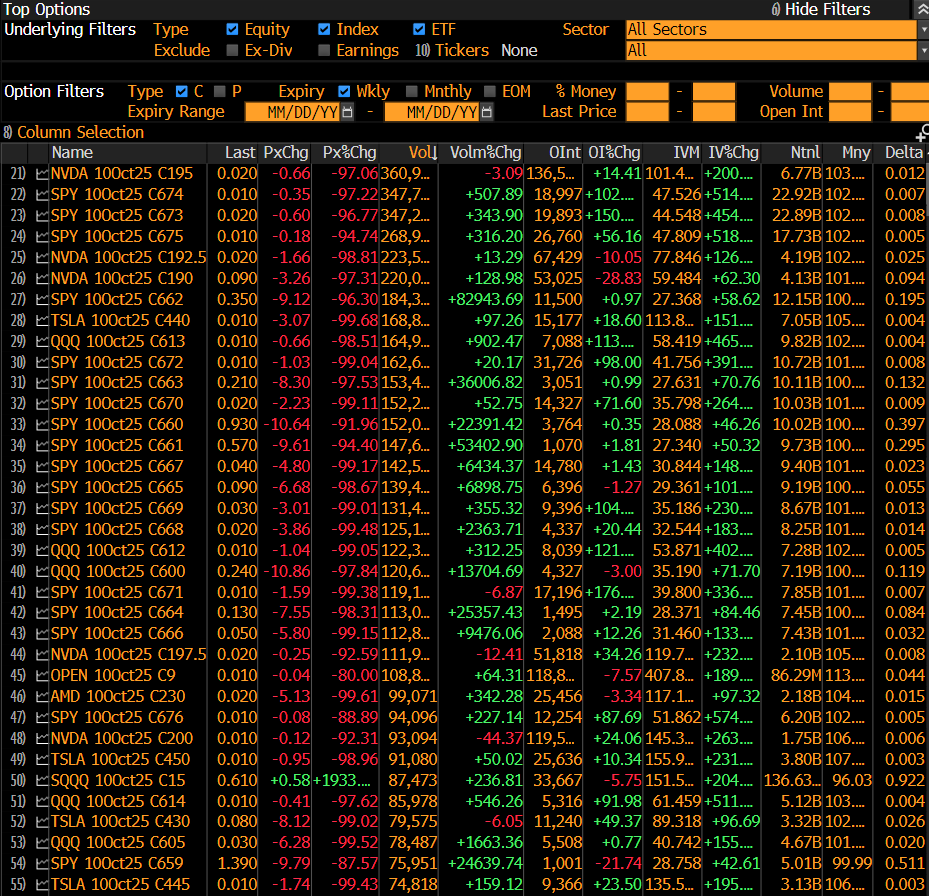Click the OI%Chg column header
Screen dimensions: 929x896
pos(614,153)
